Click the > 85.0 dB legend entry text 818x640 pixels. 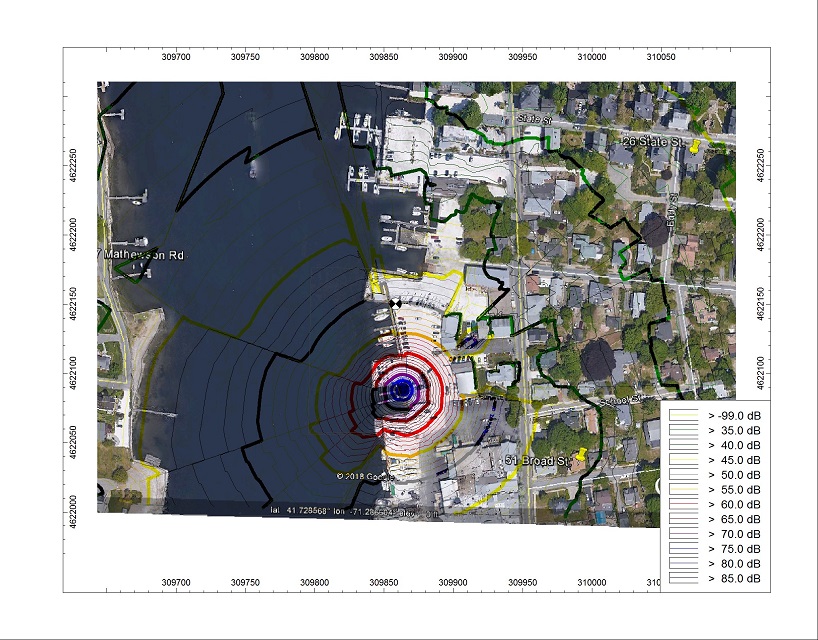point(735,579)
